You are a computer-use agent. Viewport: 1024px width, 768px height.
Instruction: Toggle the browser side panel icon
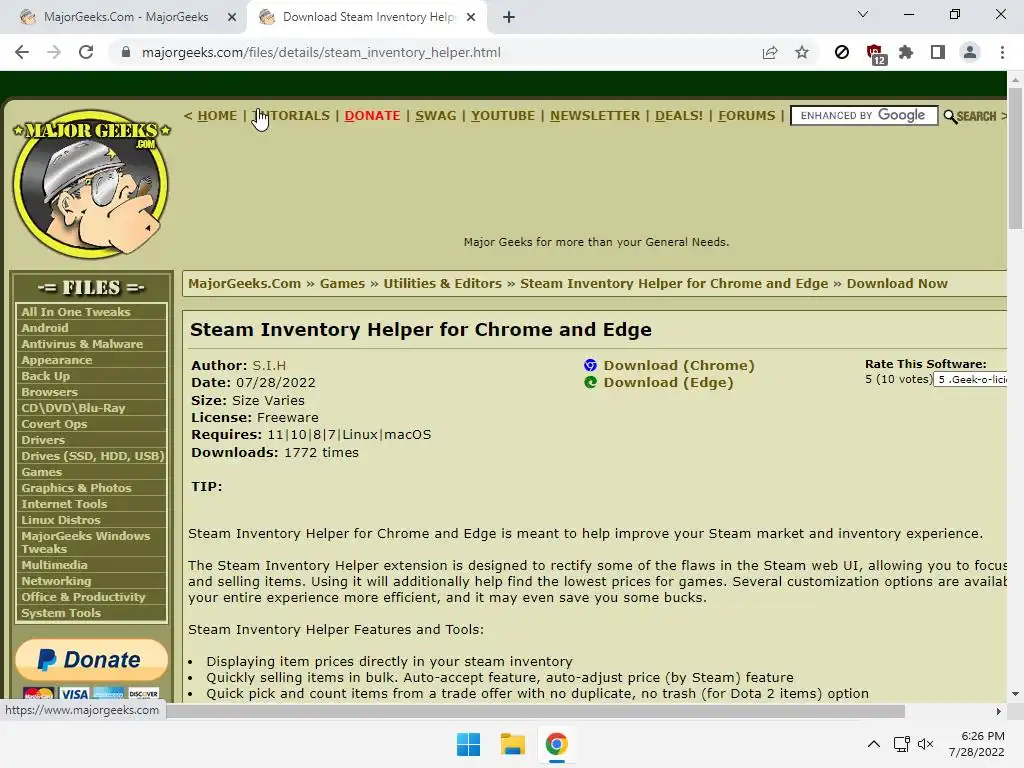pos(938,52)
